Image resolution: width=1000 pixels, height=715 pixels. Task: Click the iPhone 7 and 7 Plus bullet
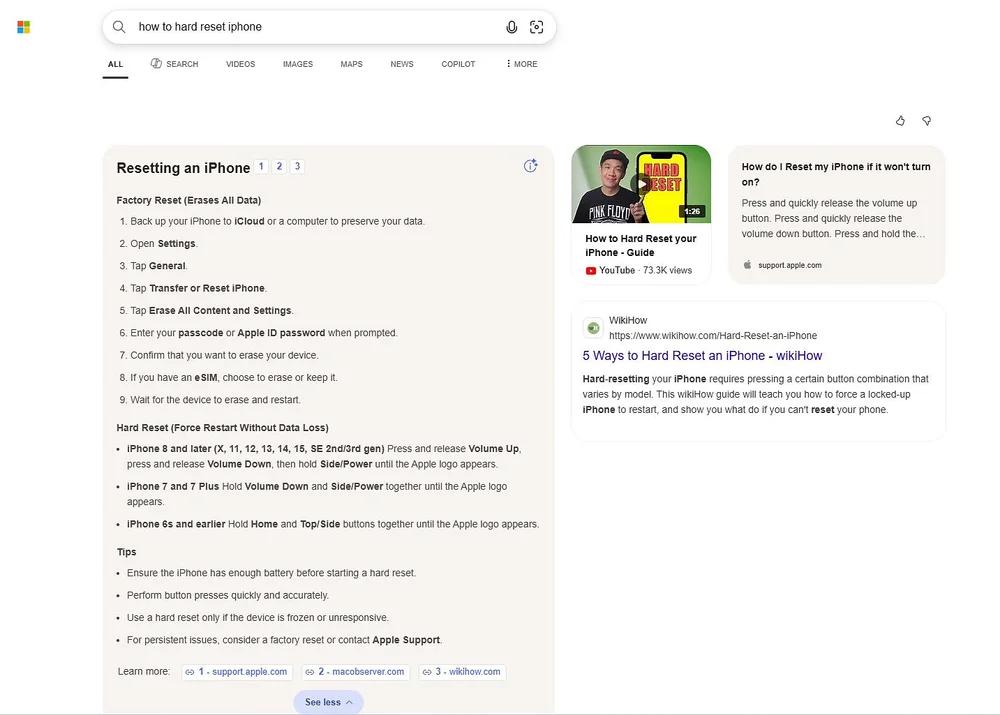[317, 494]
